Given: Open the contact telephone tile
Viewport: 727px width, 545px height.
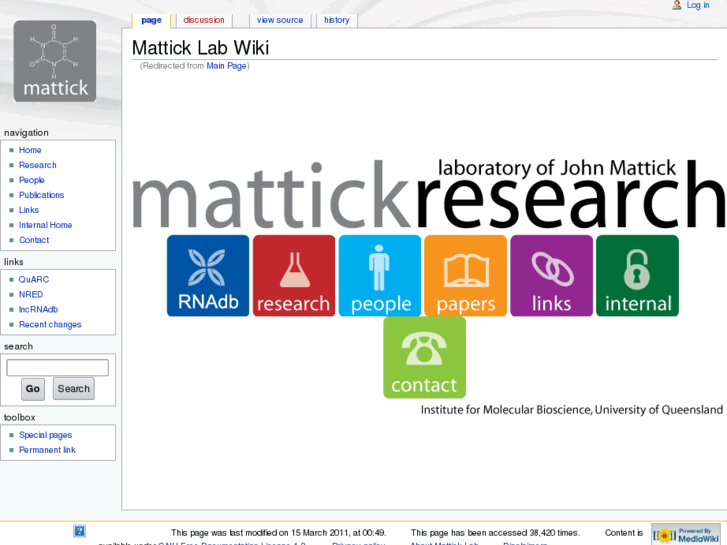Looking at the screenshot, I should point(424,358).
